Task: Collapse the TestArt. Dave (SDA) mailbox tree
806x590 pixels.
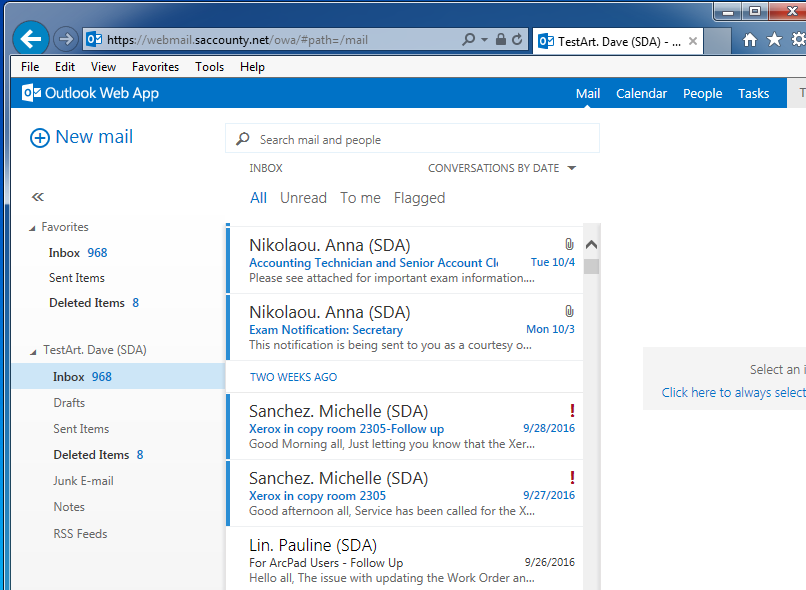Action: [x=33, y=352]
